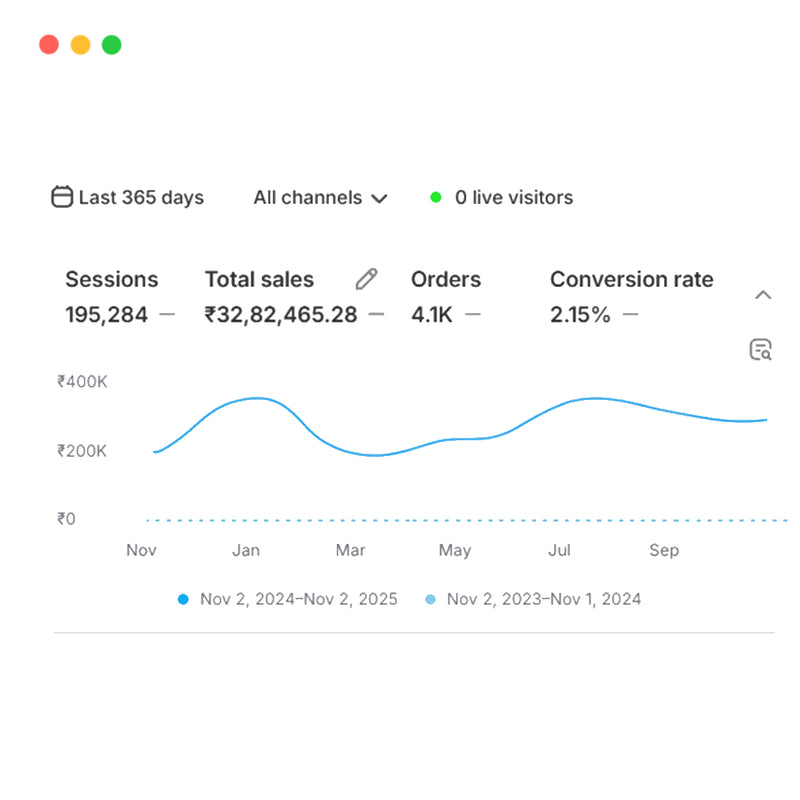Open the Last 365 days date range picker

coord(140,197)
